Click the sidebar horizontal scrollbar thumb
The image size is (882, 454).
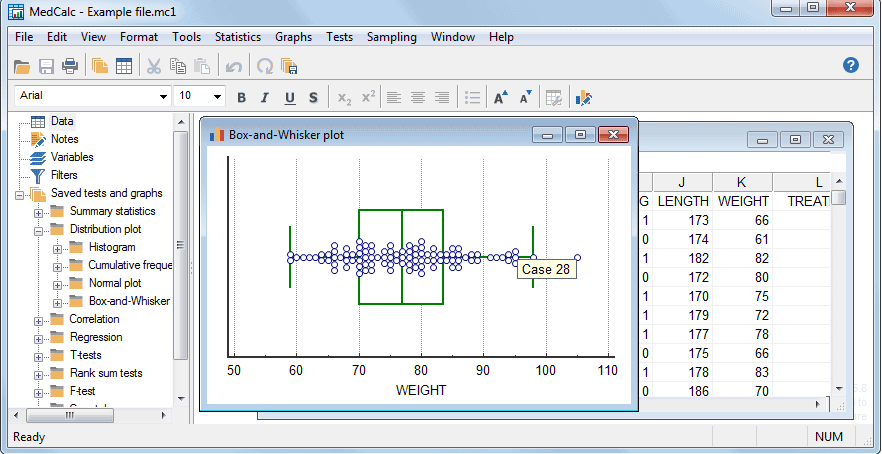click(70, 416)
